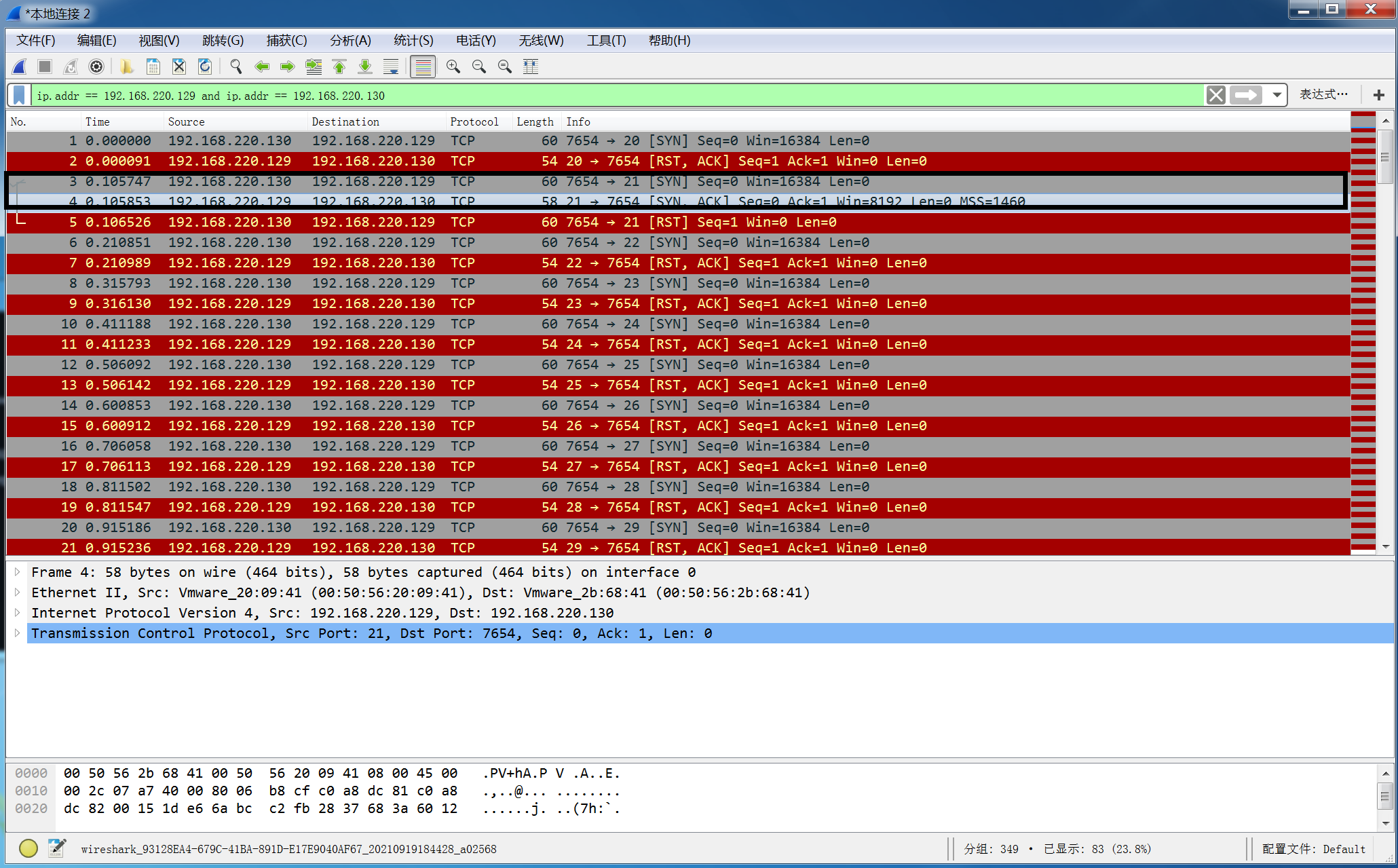Click the packet list scrollbar down arrow

coord(1386,547)
